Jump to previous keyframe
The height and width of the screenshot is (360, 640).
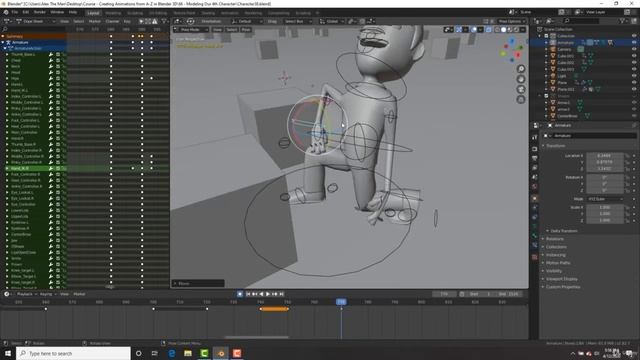click(x=254, y=294)
